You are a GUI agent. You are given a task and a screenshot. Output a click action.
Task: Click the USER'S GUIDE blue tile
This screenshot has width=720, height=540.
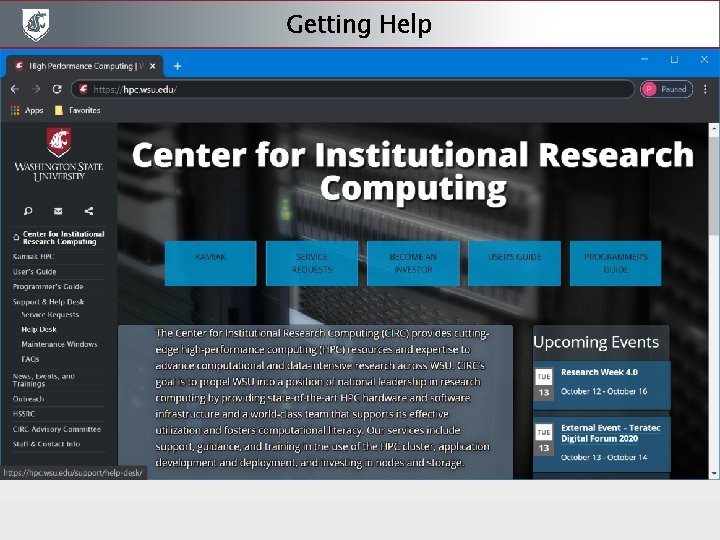click(514, 263)
